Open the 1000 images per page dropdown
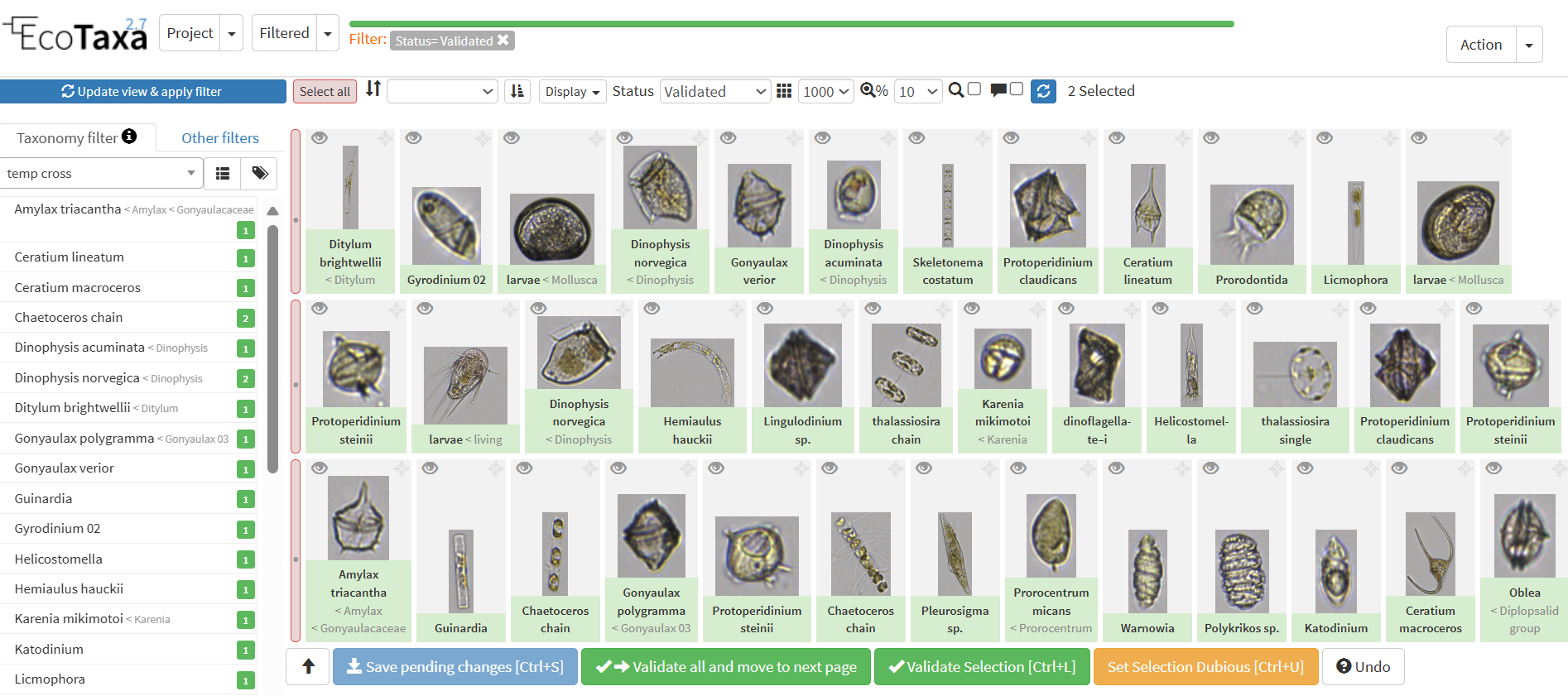 [825, 91]
